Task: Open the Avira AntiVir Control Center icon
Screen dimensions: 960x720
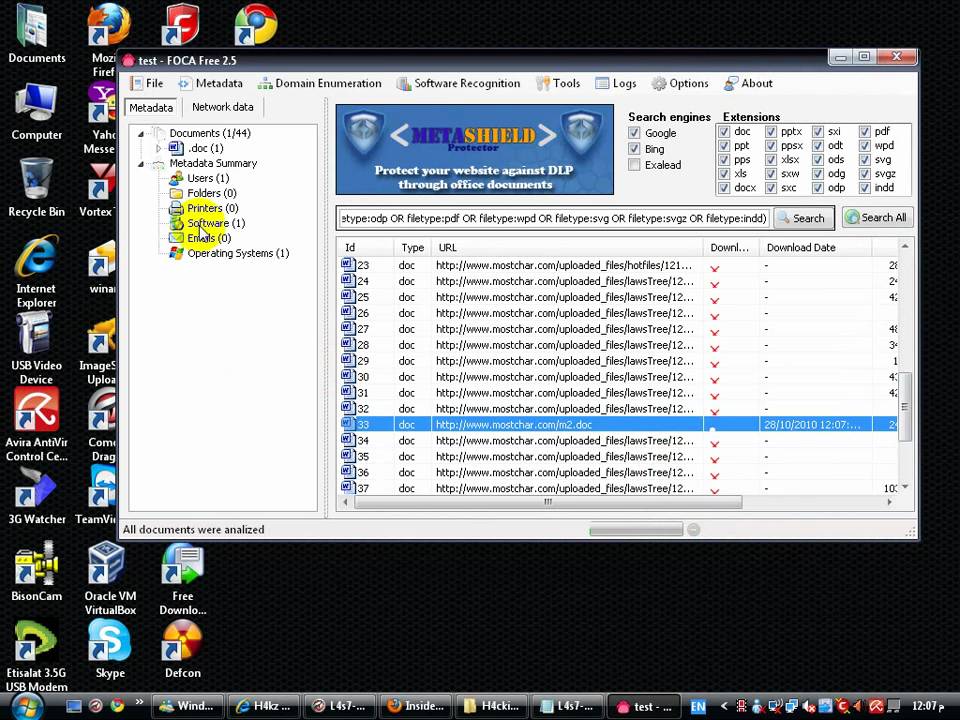Action: point(37,426)
